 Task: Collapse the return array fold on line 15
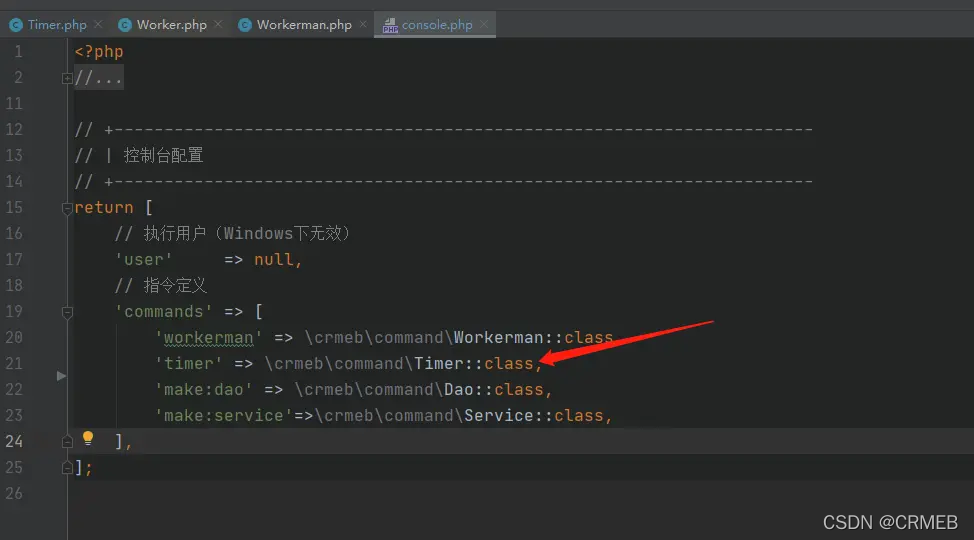(x=67, y=208)
